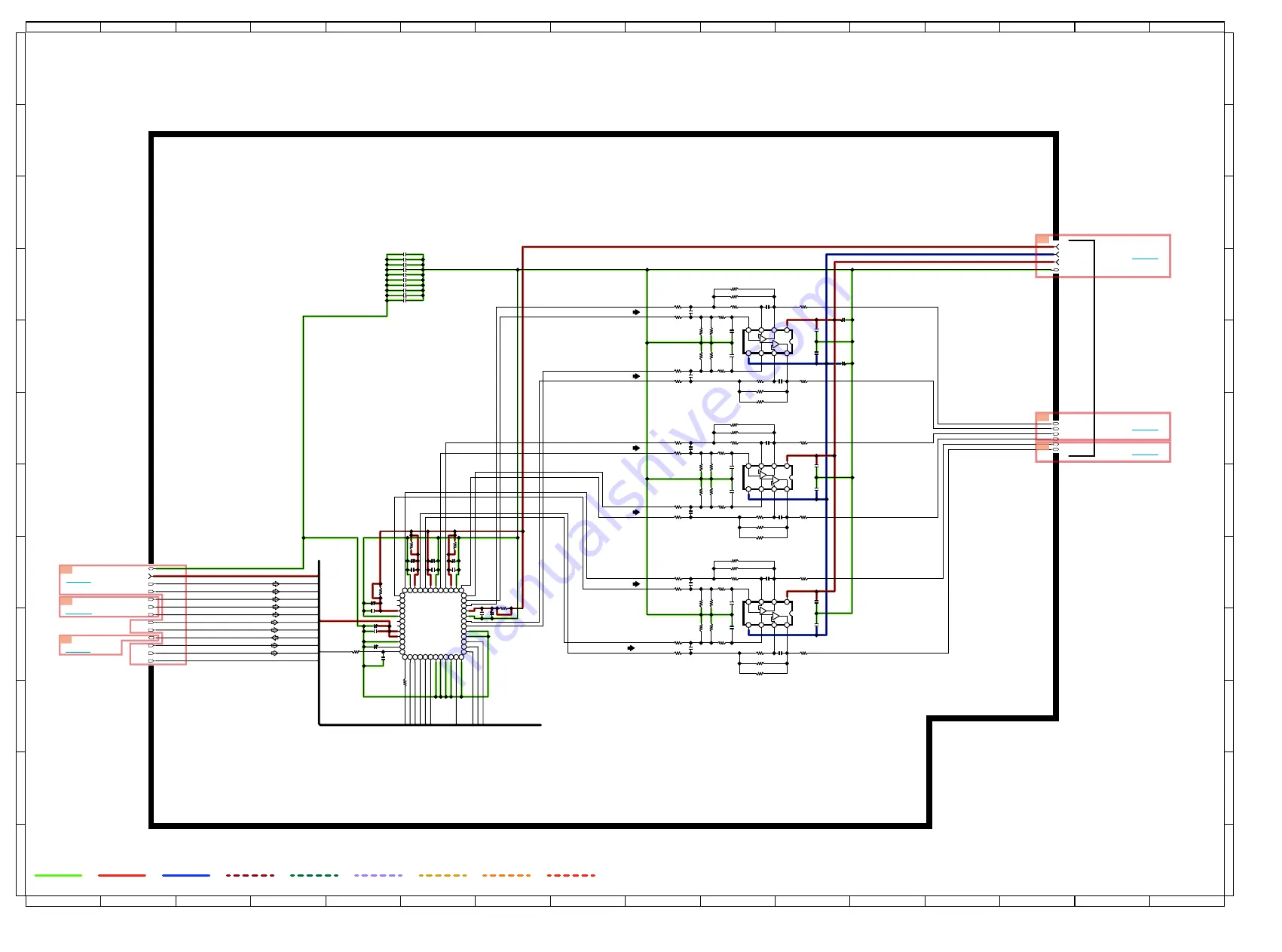The image size is (1282, 952).
Task: Open the blue link in lowest right connector box
Action: [1145, 455]
